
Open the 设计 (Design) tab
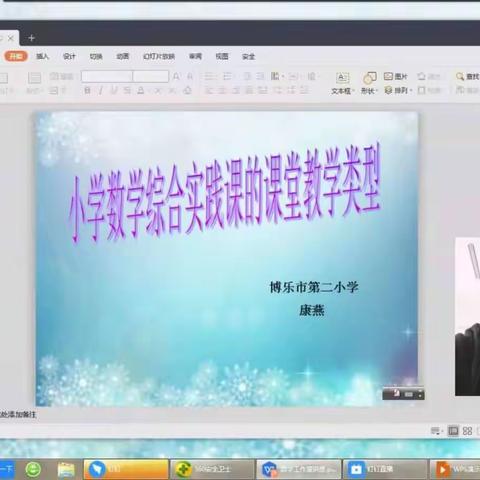(69, 56)
